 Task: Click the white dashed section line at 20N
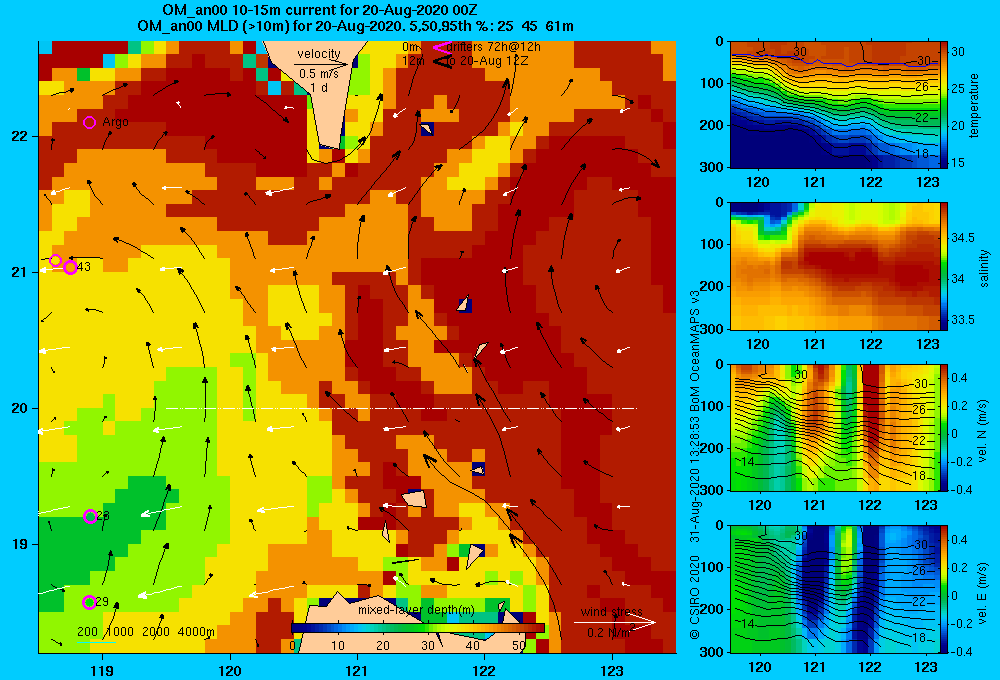401,408
